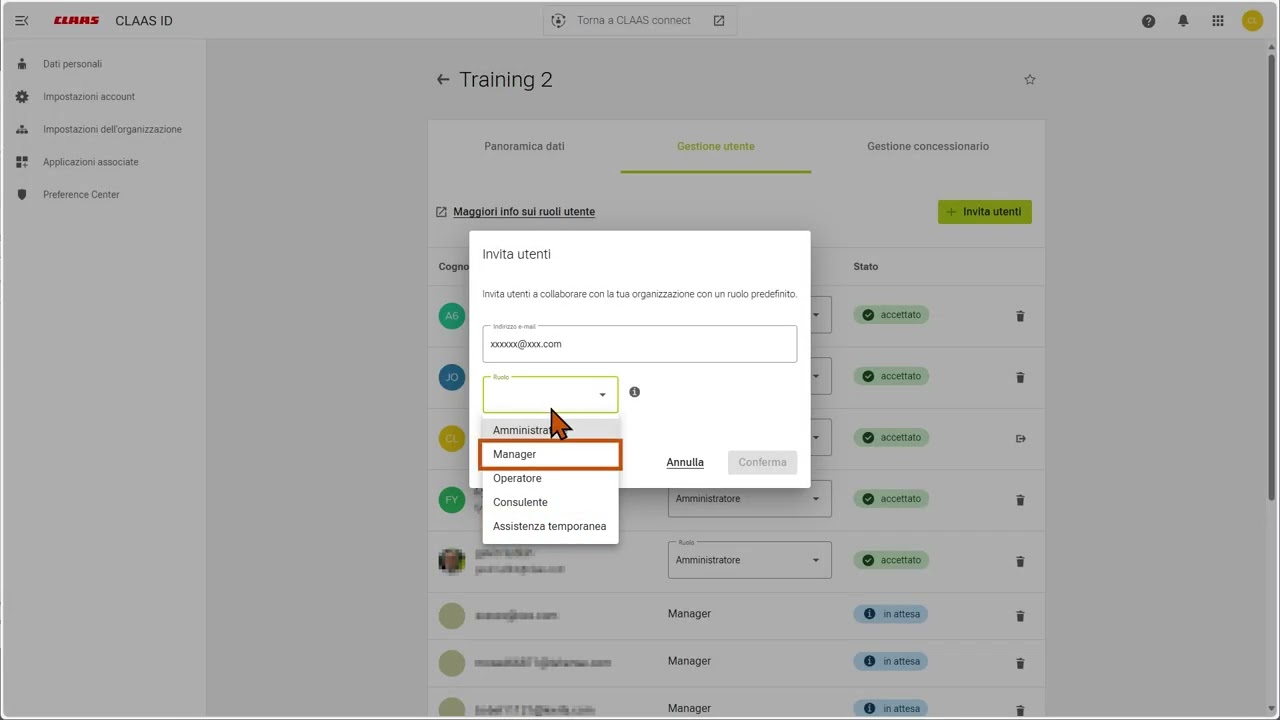This screenshot has height=720, width=1280.
Task: Open role dropdown arrow for JO user
Action: pyautogui.click(x=816, y=376)
